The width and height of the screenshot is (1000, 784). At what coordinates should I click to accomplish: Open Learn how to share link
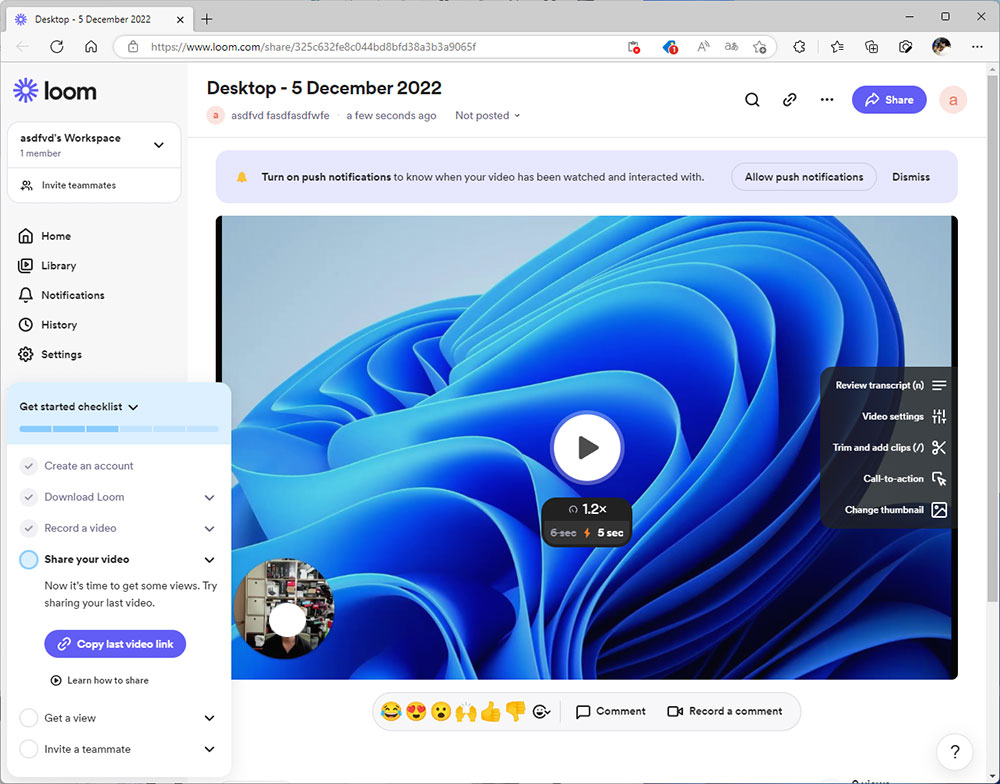[x=99, y=681]
